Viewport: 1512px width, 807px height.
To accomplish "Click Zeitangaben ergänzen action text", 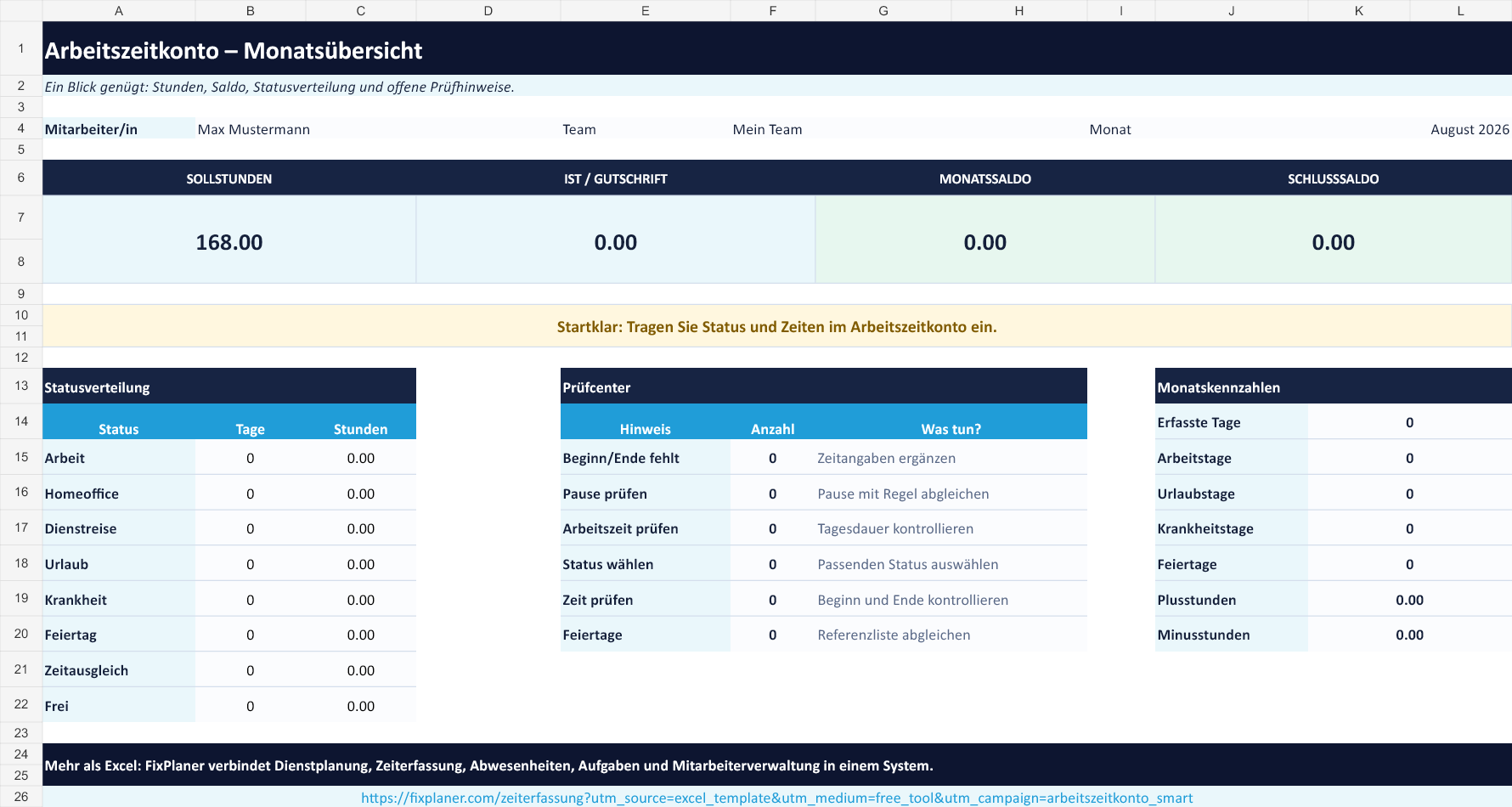I will (x=886, y=458).
